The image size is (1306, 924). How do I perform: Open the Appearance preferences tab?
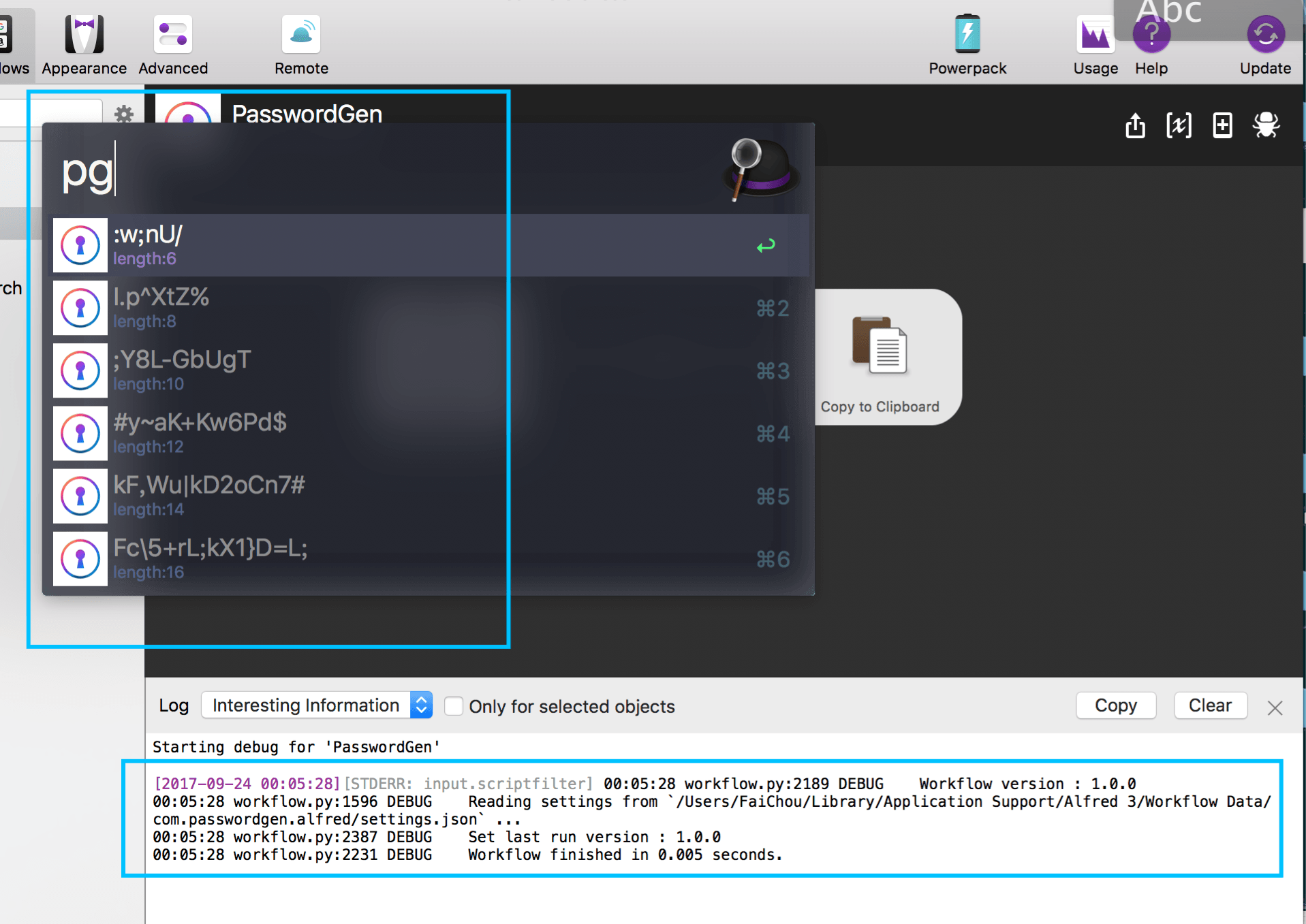(x=84, y=45)
